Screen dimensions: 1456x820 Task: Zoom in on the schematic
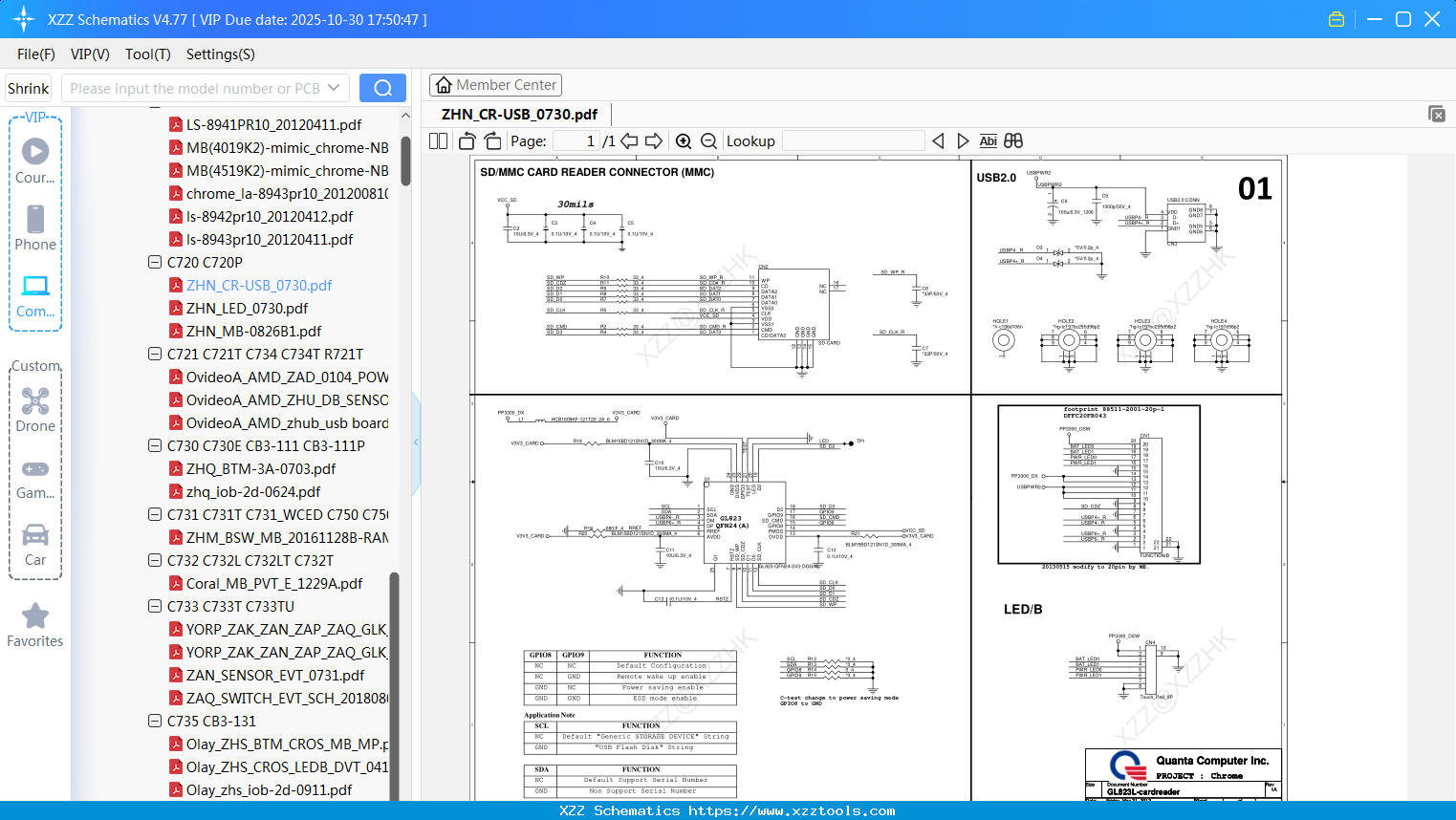684,141
